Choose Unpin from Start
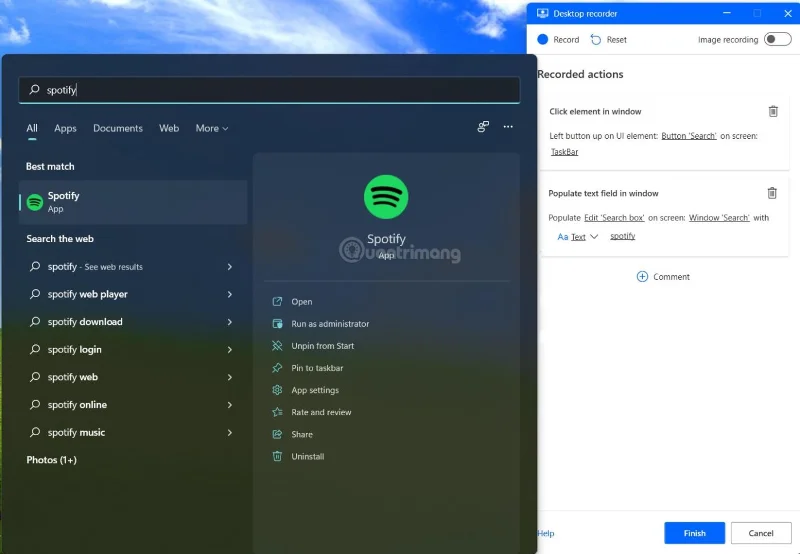Viewport: 800px width, 554px height. tap(322, 345)
